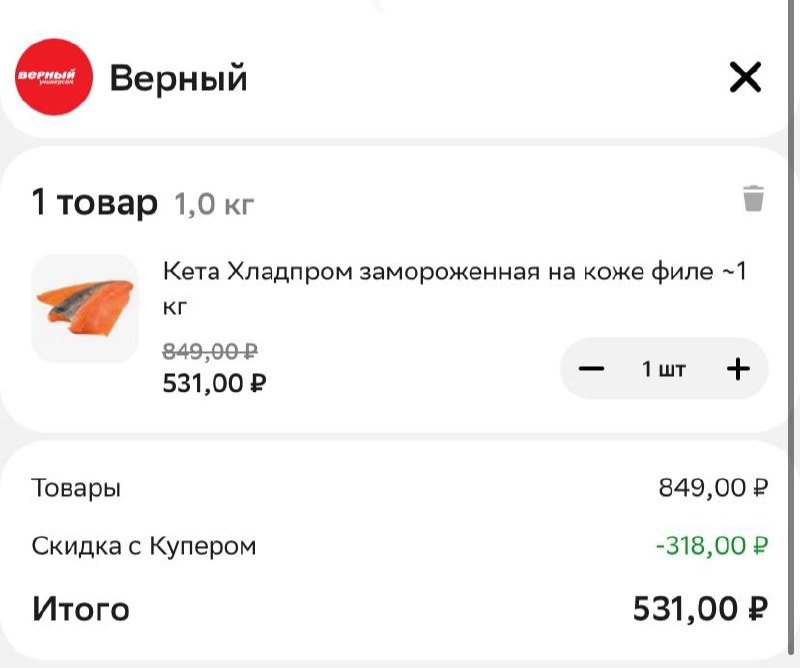Click the green -318,00 ₽ discount amount
The width and height of the screenshot is (800, 668).
pos(711,546)
